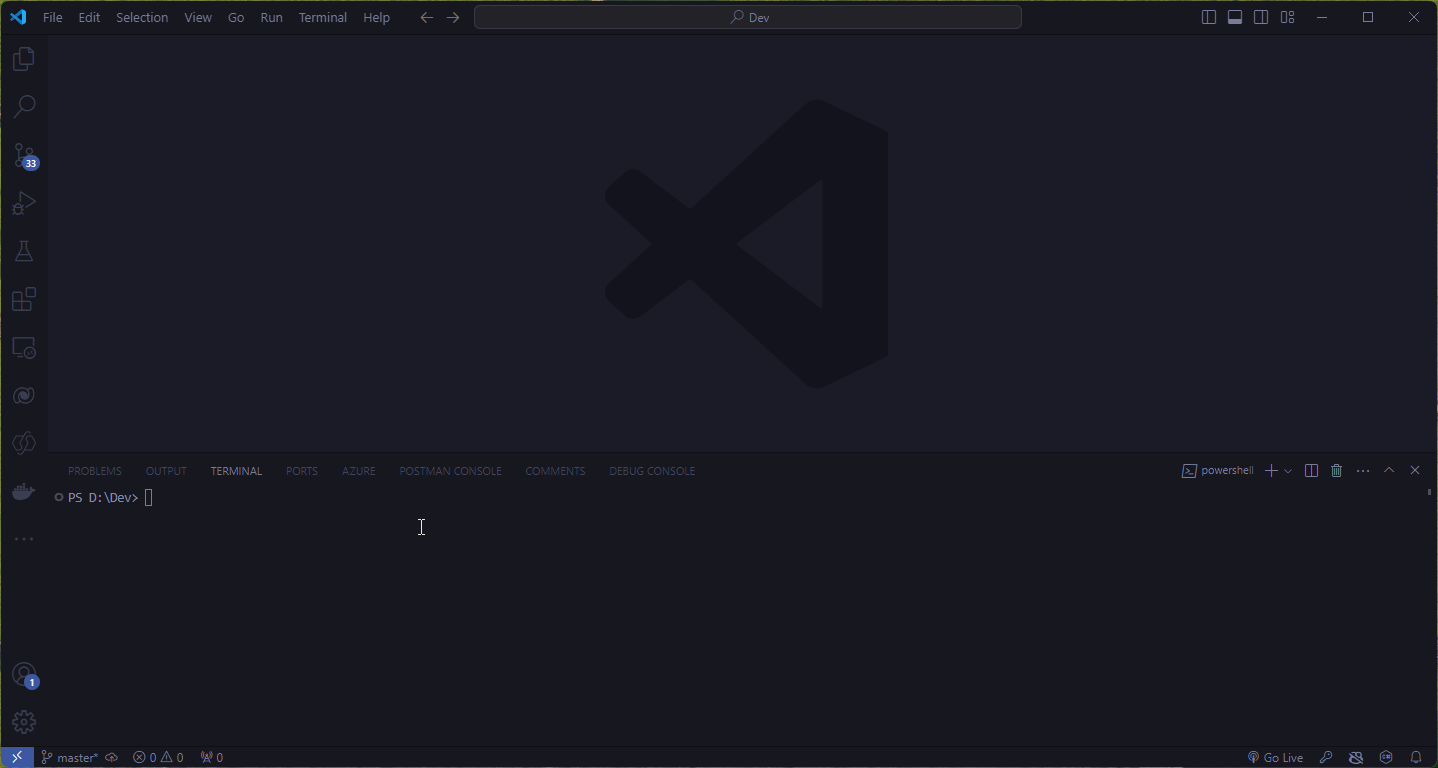Switch to the PROBLEMS tab
The image size is (1438, 768).
[94, 470]
